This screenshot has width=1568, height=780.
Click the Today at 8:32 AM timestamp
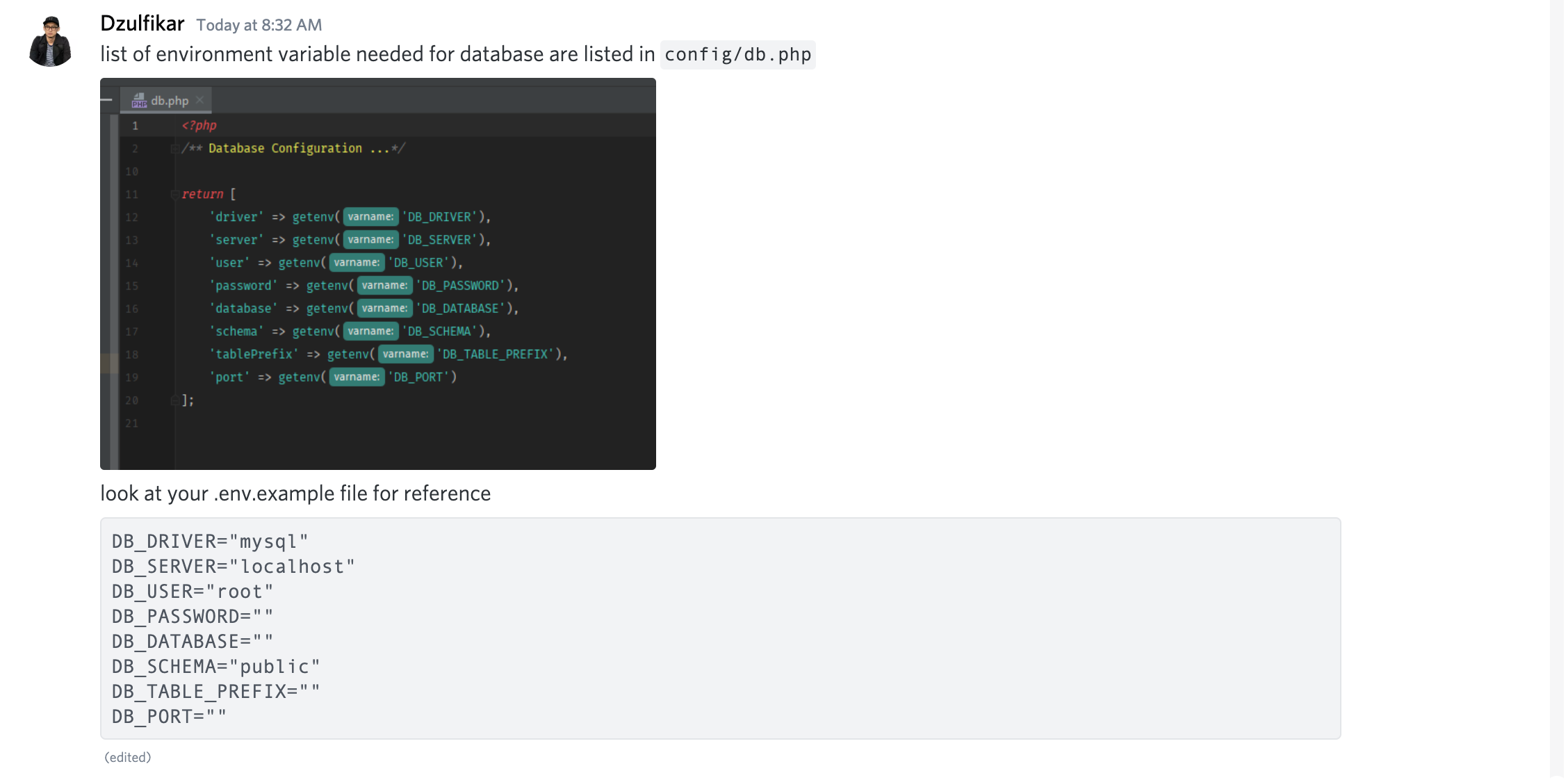[259, 25]
